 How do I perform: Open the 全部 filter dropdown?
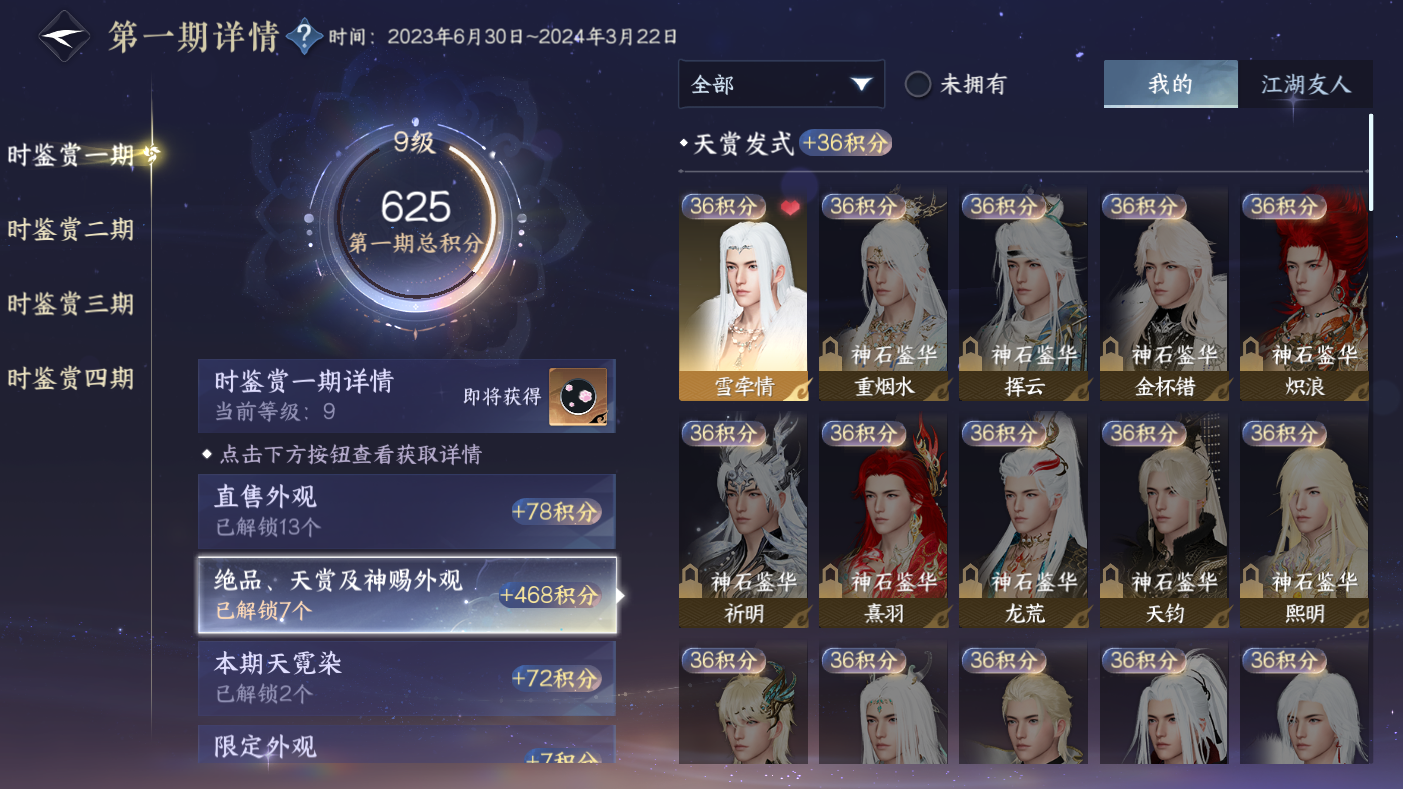pos(781,84)
